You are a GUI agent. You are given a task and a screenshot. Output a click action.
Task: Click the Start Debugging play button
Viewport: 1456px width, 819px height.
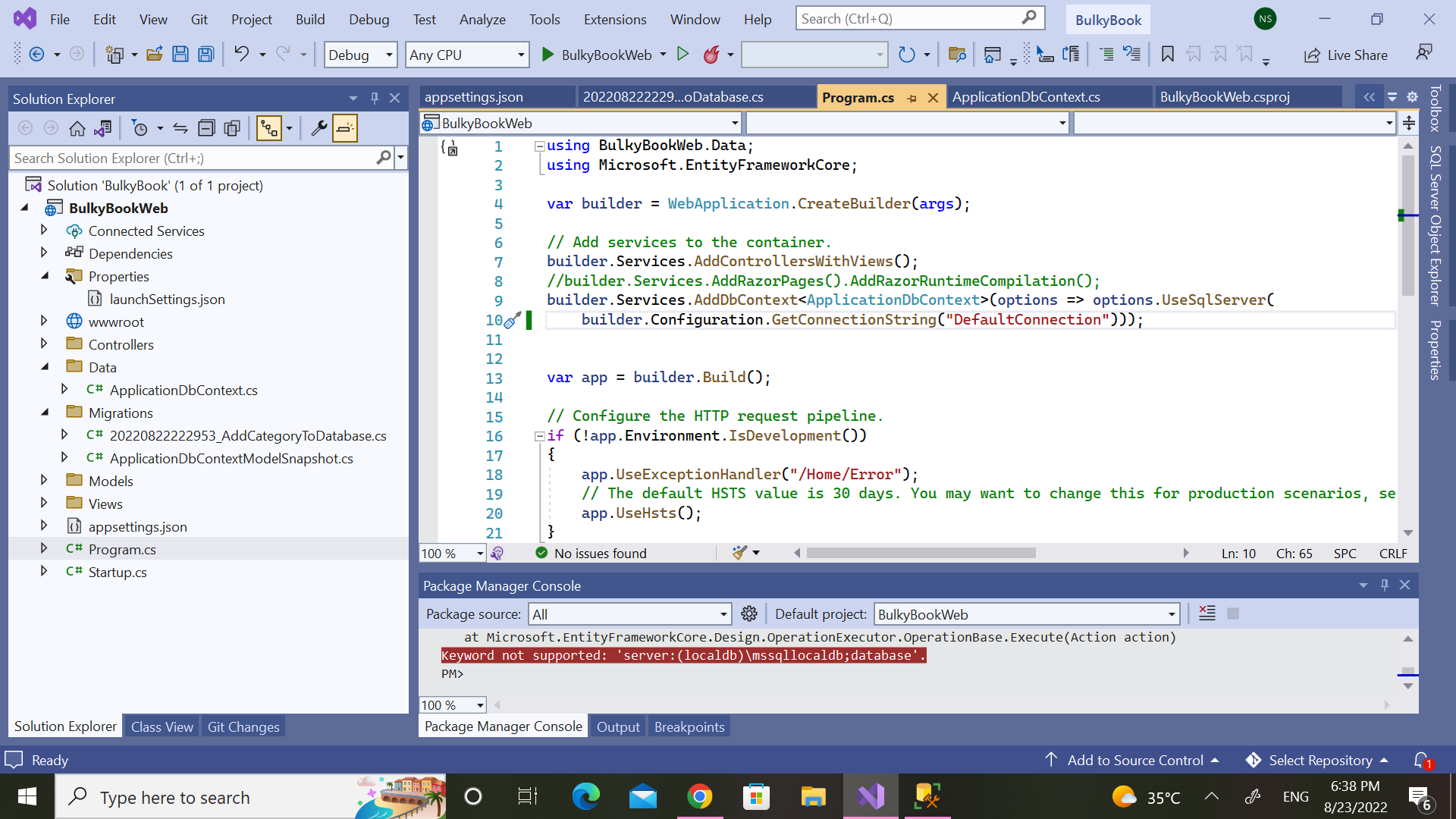(547, 55)
